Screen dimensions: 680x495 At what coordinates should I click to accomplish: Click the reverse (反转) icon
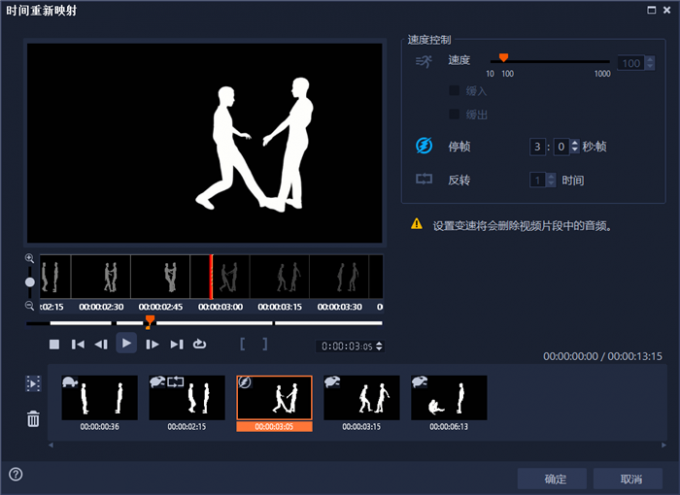coord(424,180)
